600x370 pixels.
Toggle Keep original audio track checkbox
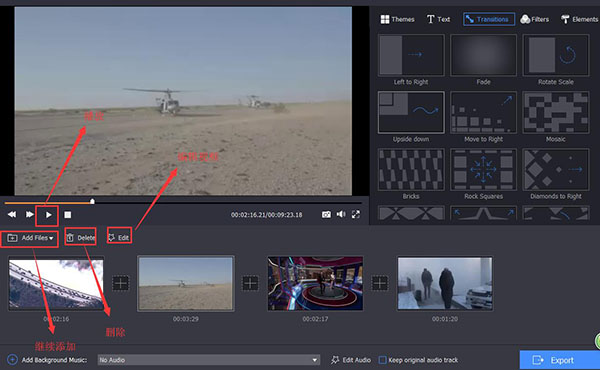(x=382, y=360)
